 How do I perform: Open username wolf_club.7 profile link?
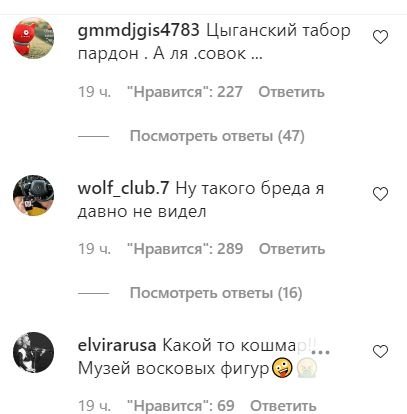pos(123,189)
